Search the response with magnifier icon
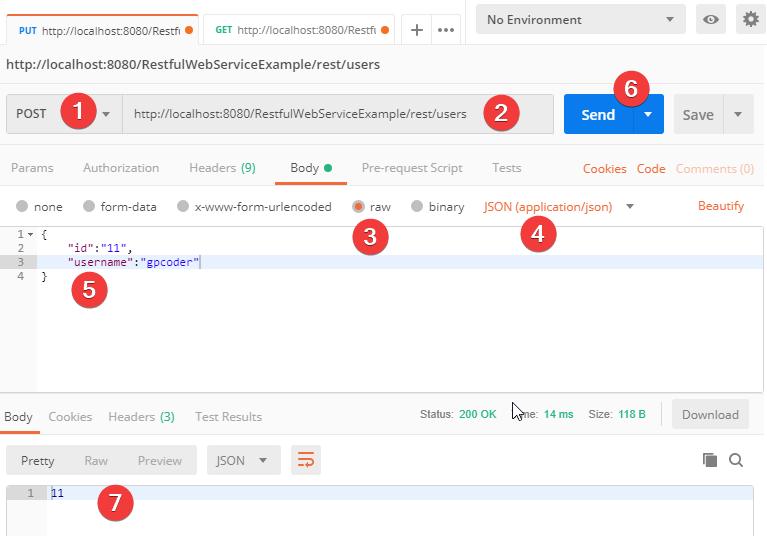767x536 pixels. click(x=736, y=460)
